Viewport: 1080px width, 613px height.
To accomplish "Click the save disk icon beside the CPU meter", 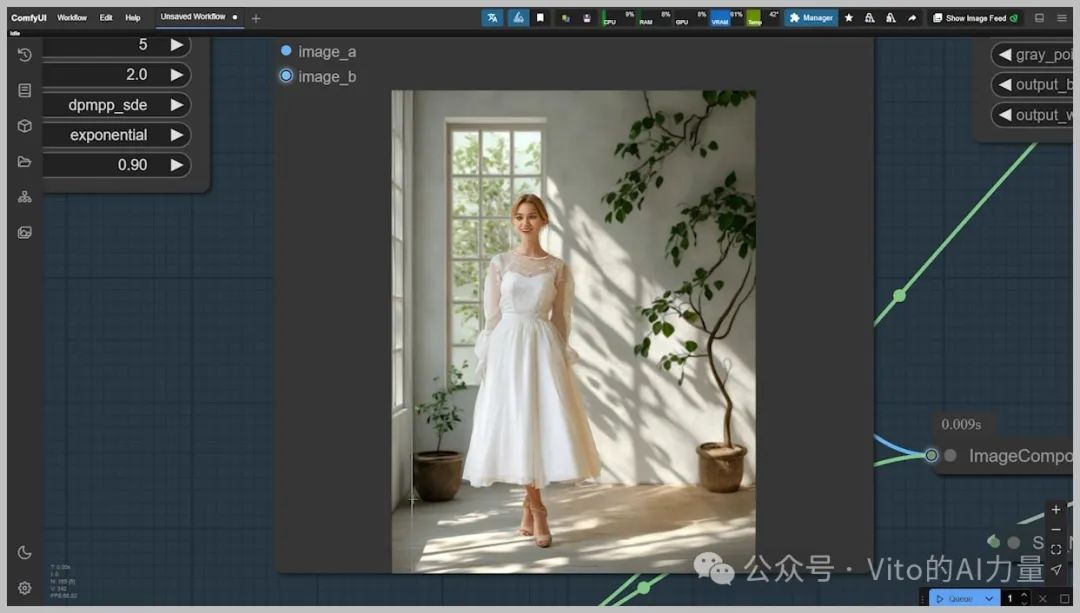I will pyautogui.click(x=587, y=19).
